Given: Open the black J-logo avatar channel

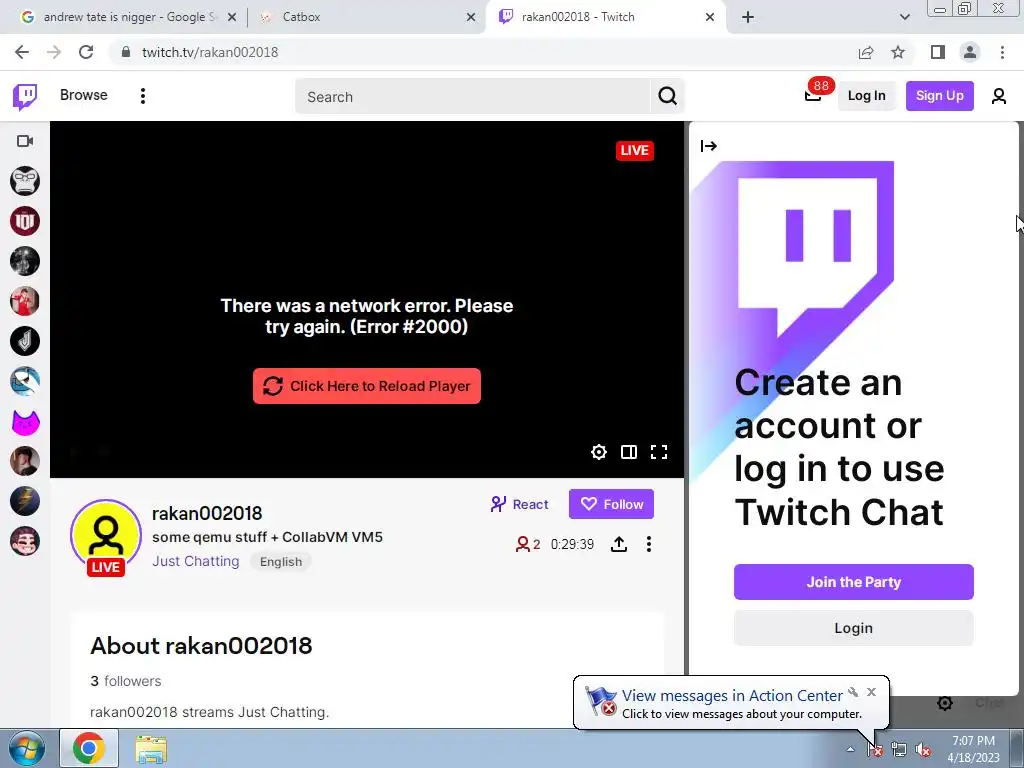Looking at the screenshot, I should point(25,341).
